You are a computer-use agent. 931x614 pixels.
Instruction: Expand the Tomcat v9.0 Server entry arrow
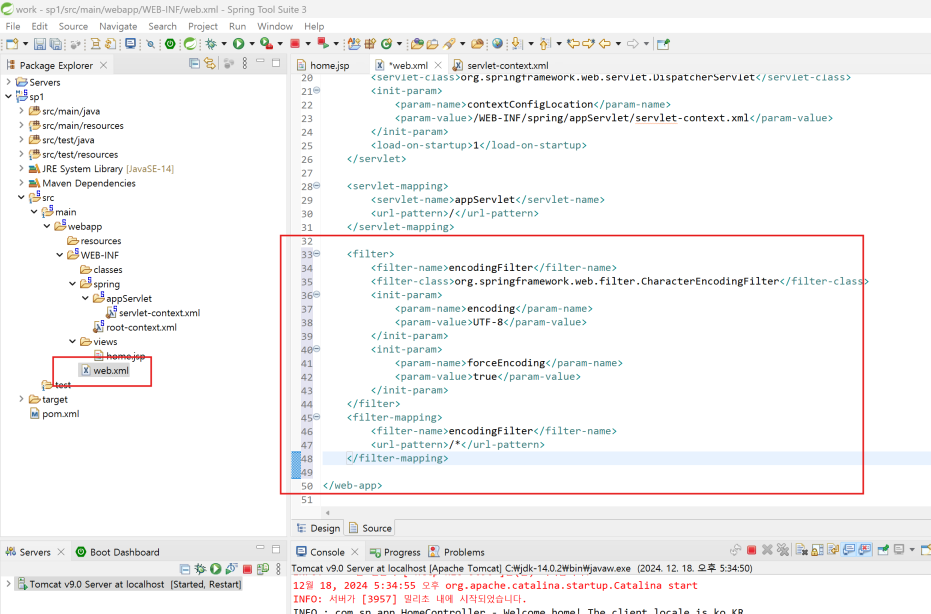8,584
